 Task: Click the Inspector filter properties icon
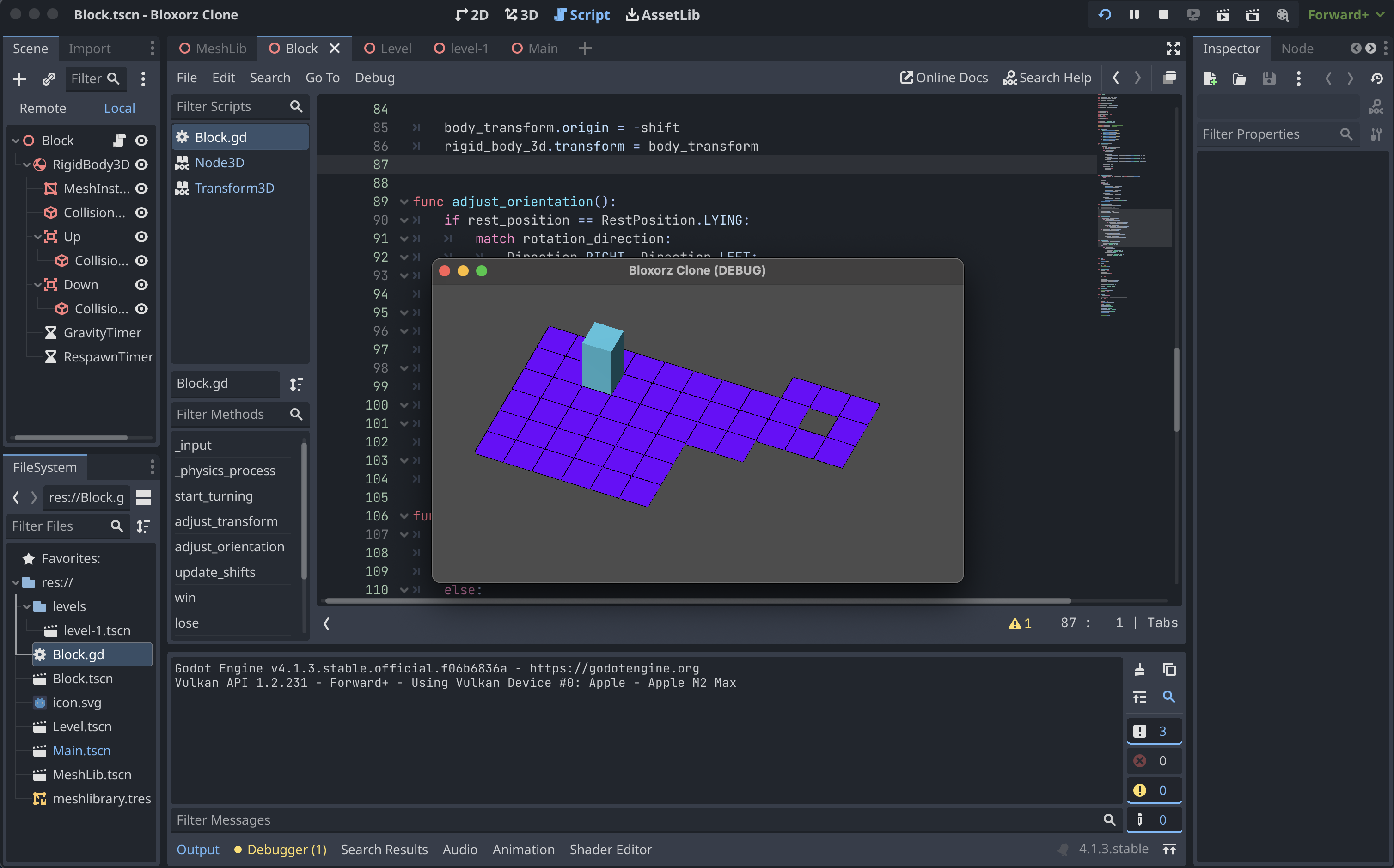pyautogui.click(x=1379, y=133)
